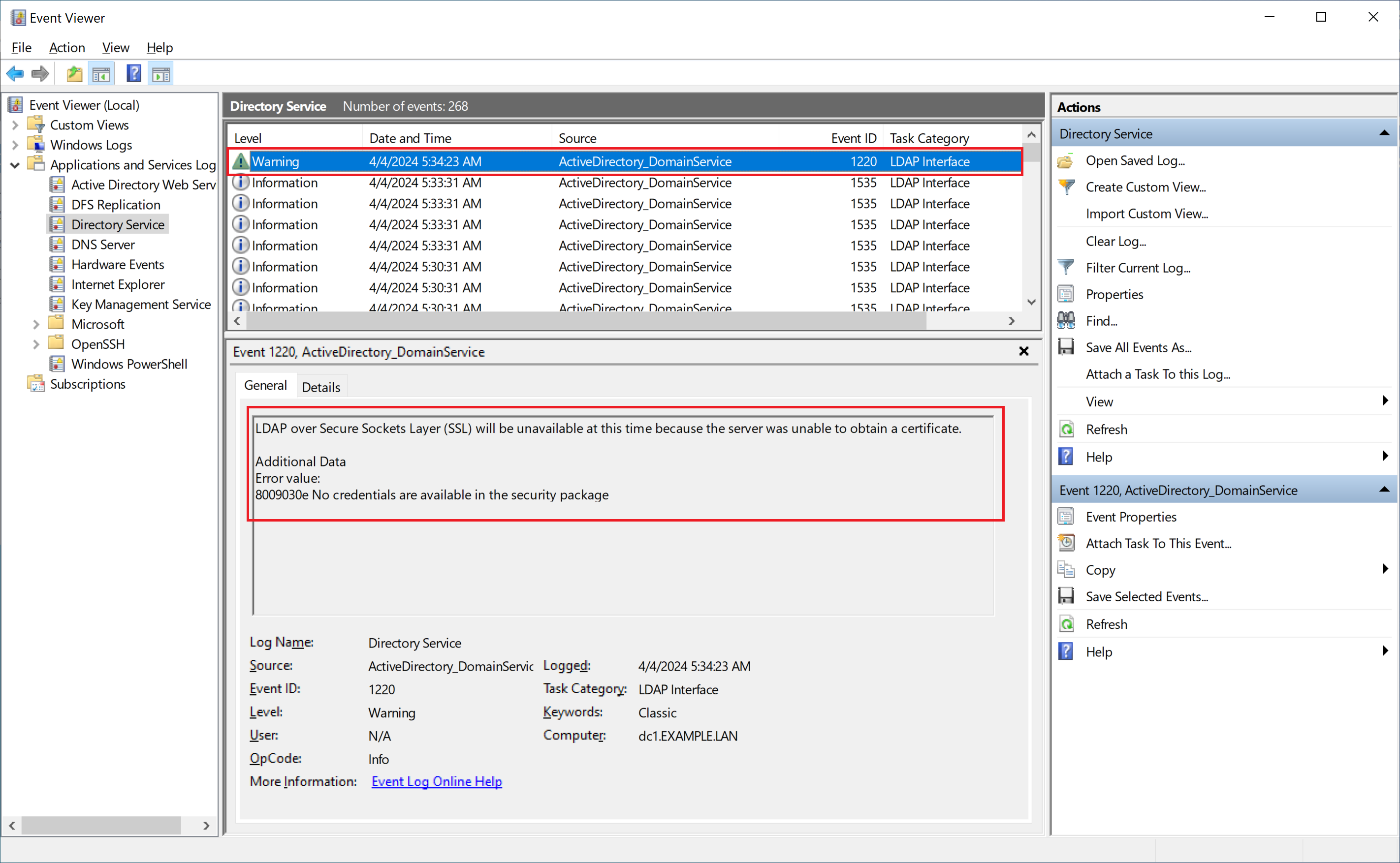
Task: Collapse Applications and Services Logs node
Action: (15, 165)
